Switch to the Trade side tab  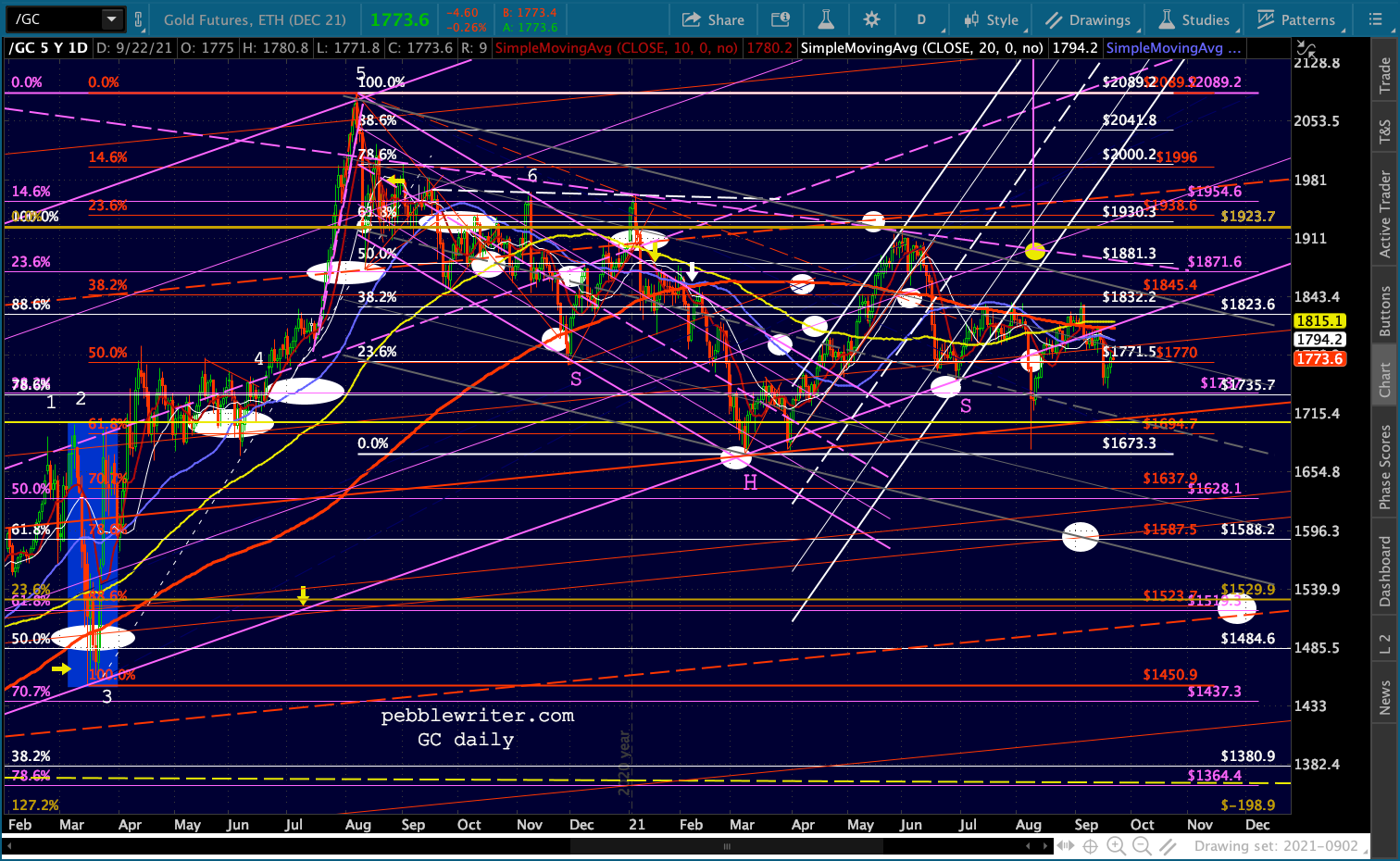click(x=1385, y=75)
